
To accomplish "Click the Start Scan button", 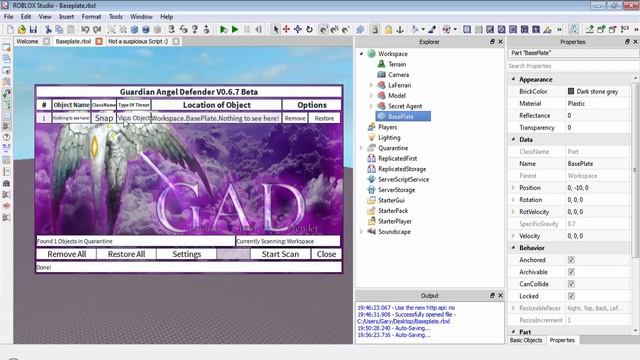I will [280, 254].
